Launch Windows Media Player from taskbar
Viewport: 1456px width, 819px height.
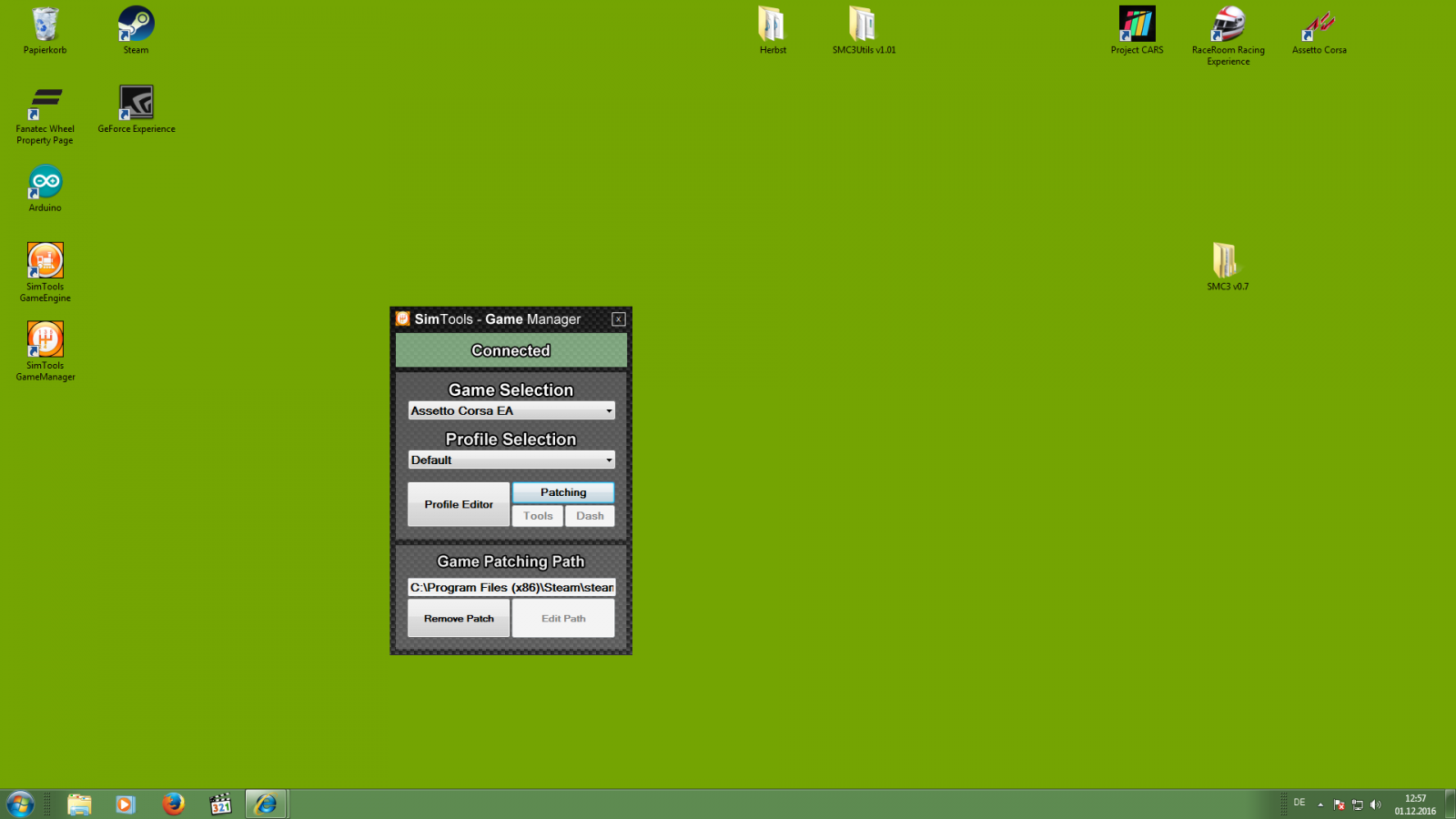126,804
